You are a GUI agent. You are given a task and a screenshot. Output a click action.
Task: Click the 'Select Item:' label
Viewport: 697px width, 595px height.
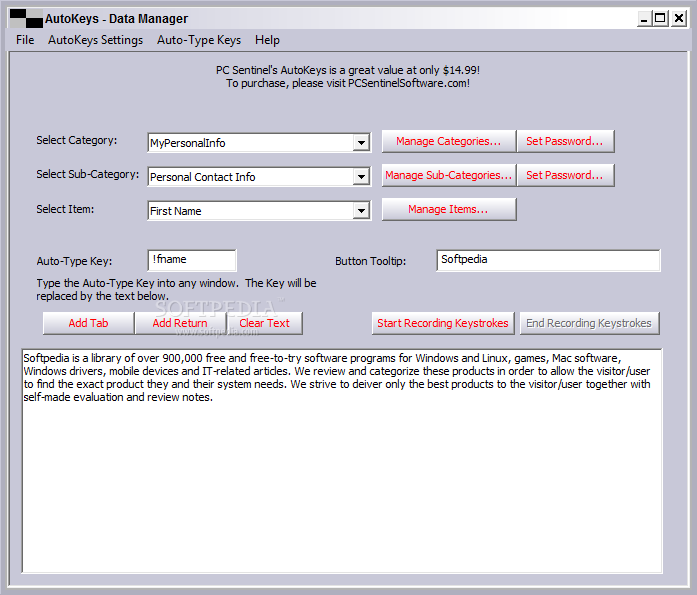pos(65,209)
